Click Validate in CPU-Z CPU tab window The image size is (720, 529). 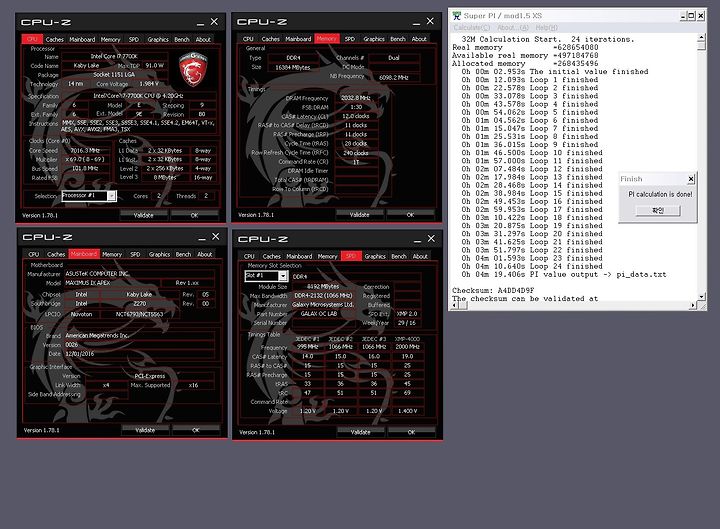coord(144,215)
